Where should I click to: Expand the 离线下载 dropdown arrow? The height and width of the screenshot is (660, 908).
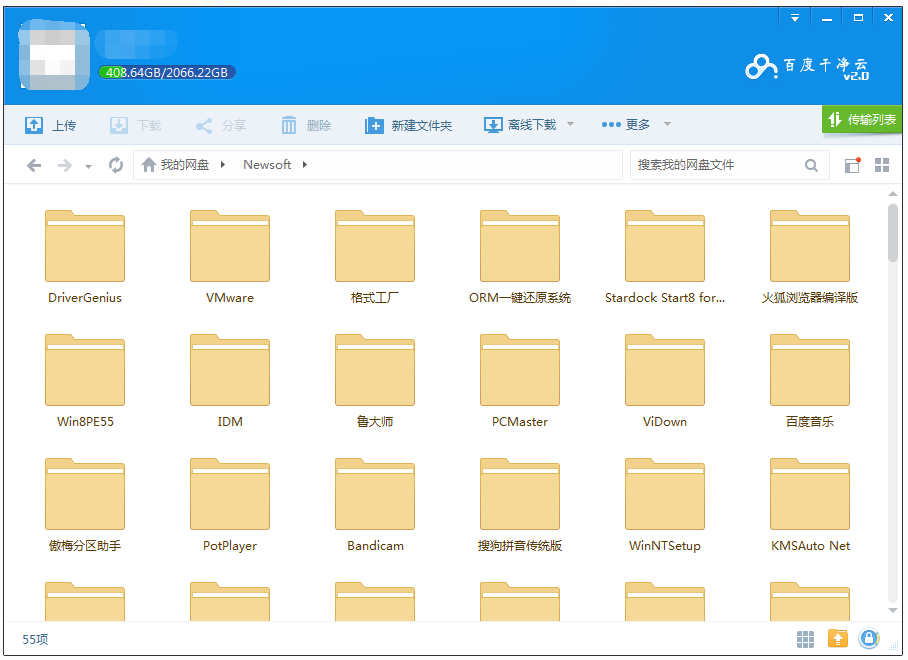click(x=570, y=124)
